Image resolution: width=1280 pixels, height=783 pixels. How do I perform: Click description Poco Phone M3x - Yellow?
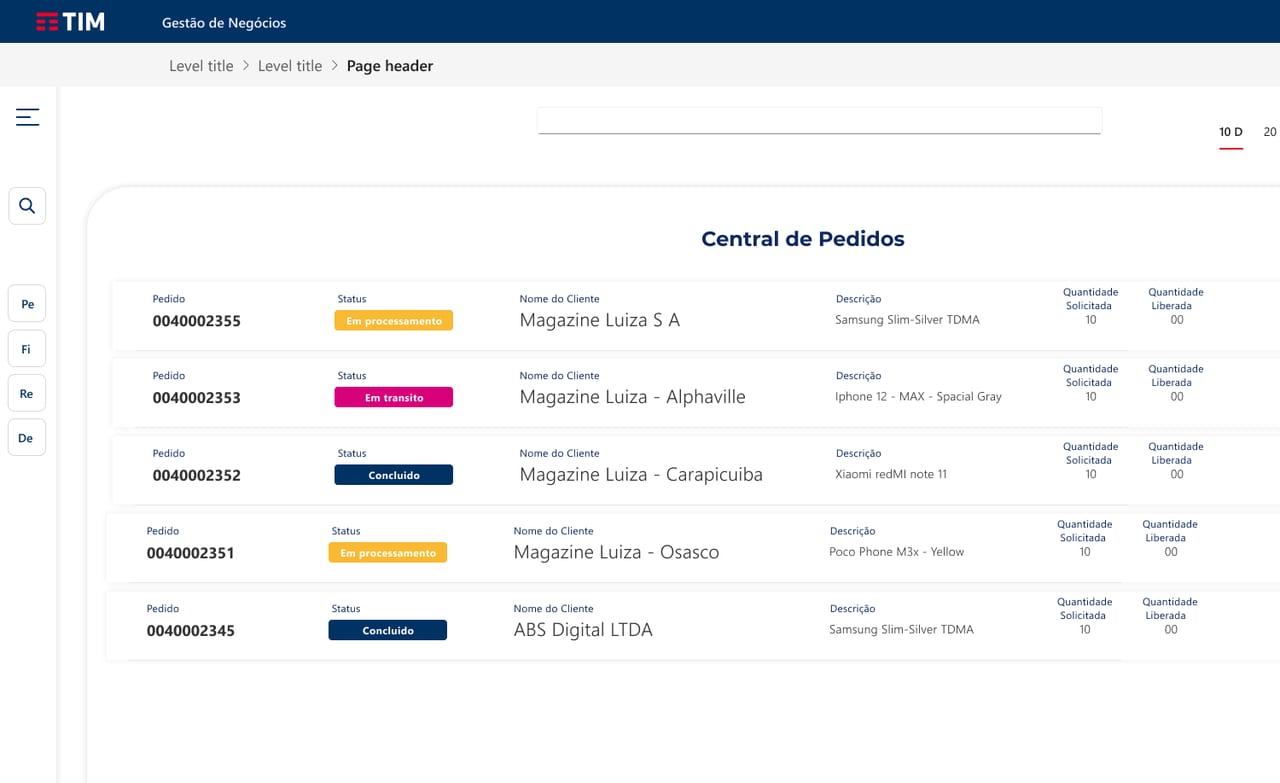point(897,552)
